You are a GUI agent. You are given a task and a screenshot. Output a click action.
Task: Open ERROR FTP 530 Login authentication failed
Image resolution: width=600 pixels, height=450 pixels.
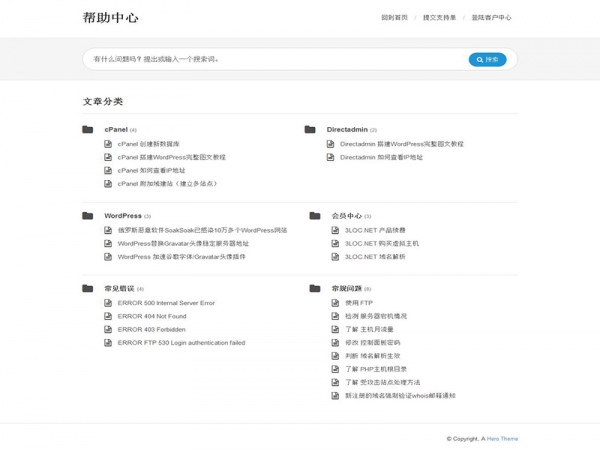coord(181,342)
